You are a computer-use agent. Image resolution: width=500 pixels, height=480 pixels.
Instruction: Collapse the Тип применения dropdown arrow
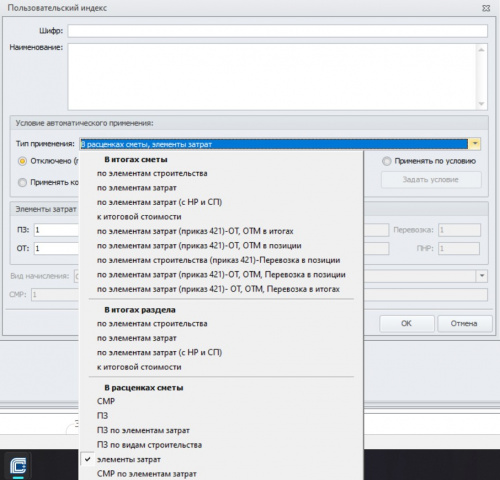tap(475, 144)
